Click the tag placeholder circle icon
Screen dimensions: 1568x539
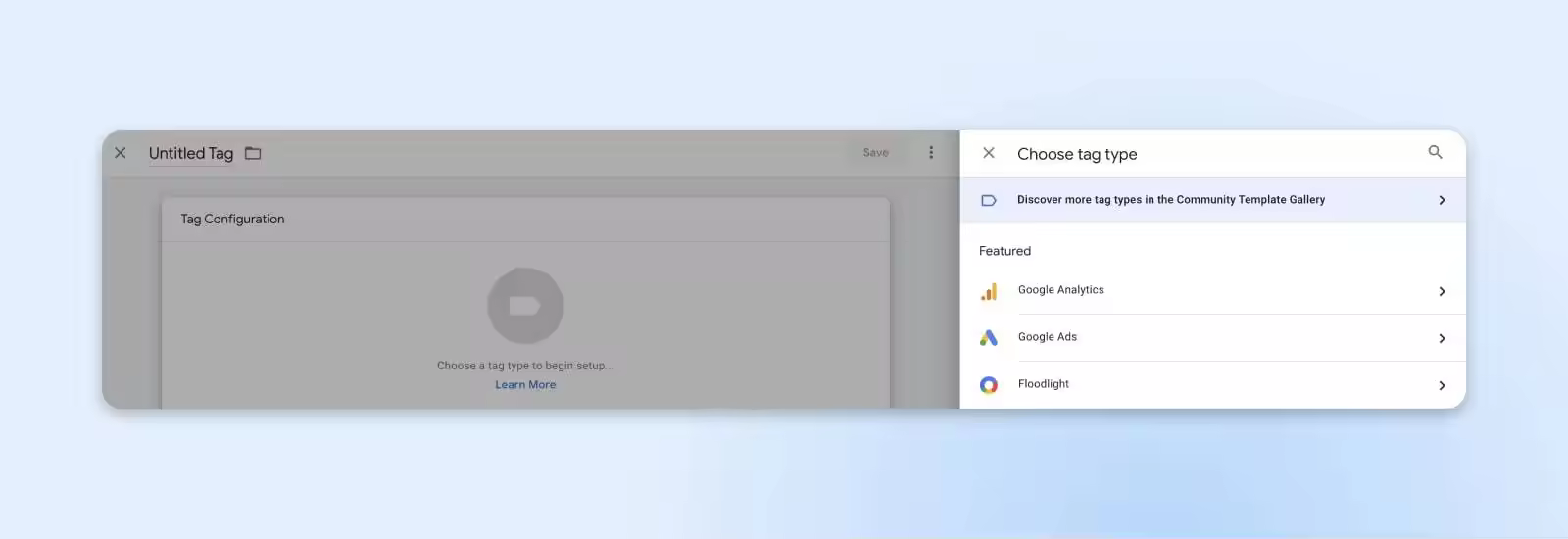click(x=525, y=306)
